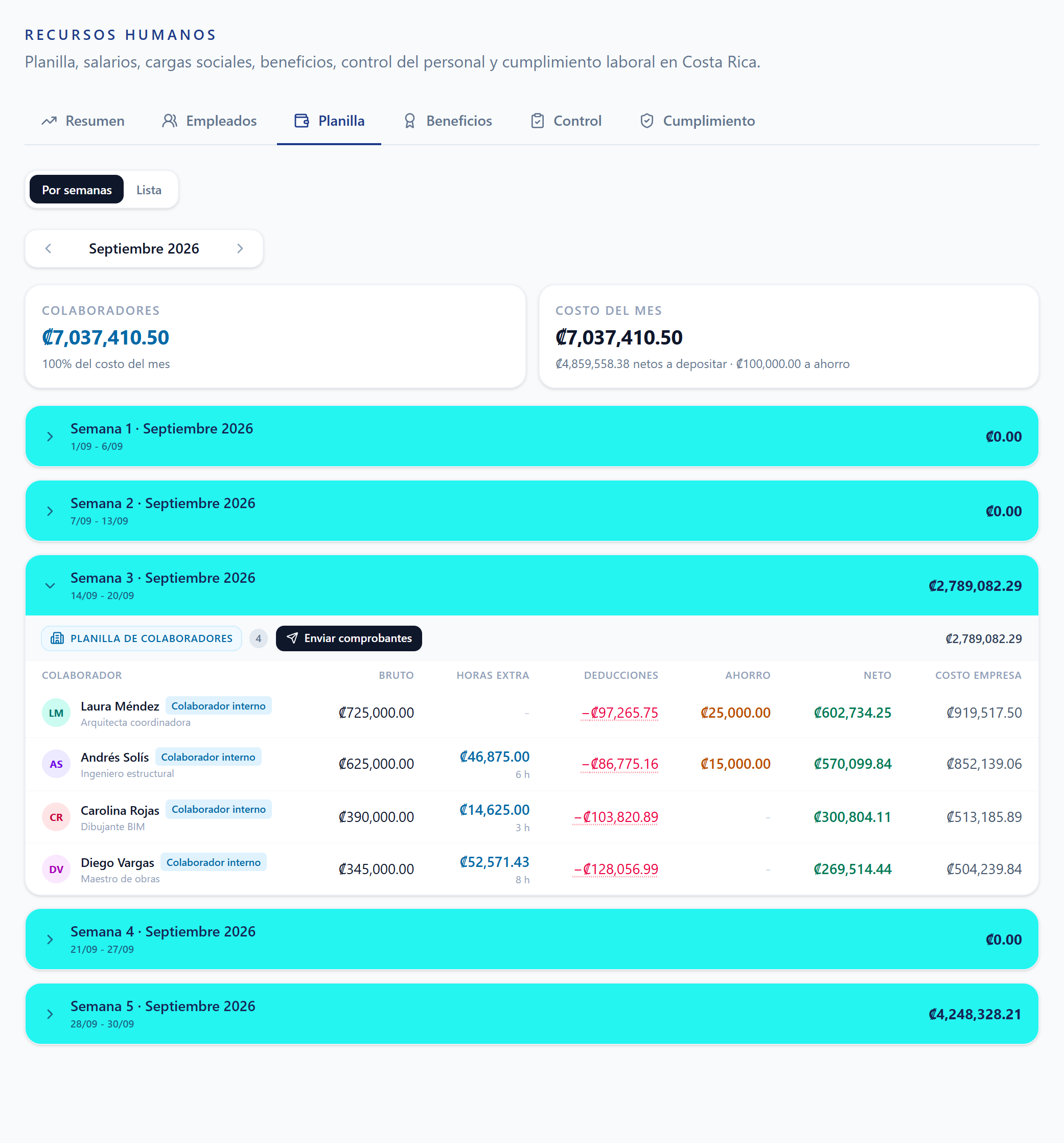Open the Beneficios tab
Viewport: 1064px width, 1143px height.
tap(448, 121)
